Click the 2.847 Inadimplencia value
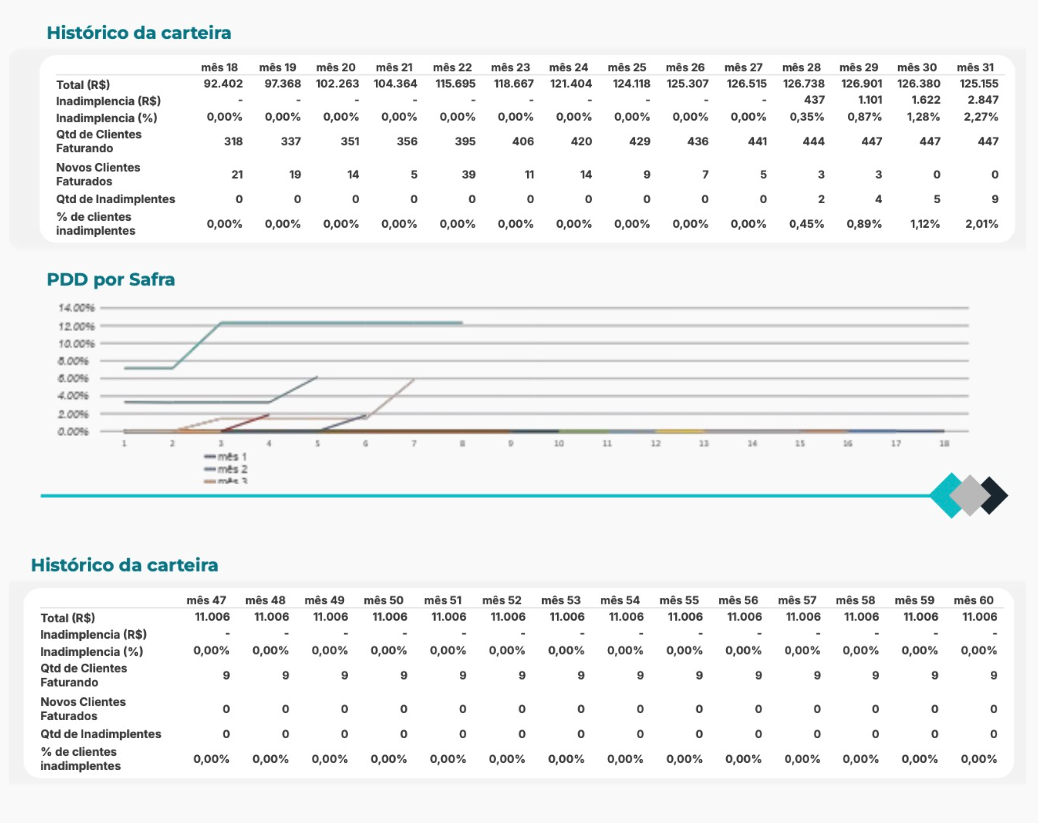Image resolution: width=1038 pixels, height=823 pixels. [x=982, y=100]
